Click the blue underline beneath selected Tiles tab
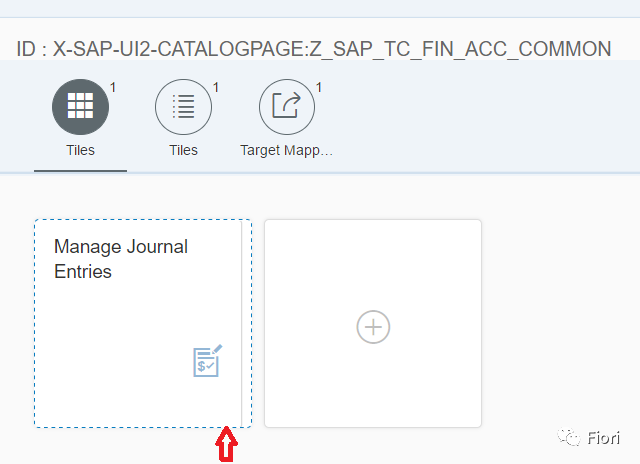 [x=80, y=171]
